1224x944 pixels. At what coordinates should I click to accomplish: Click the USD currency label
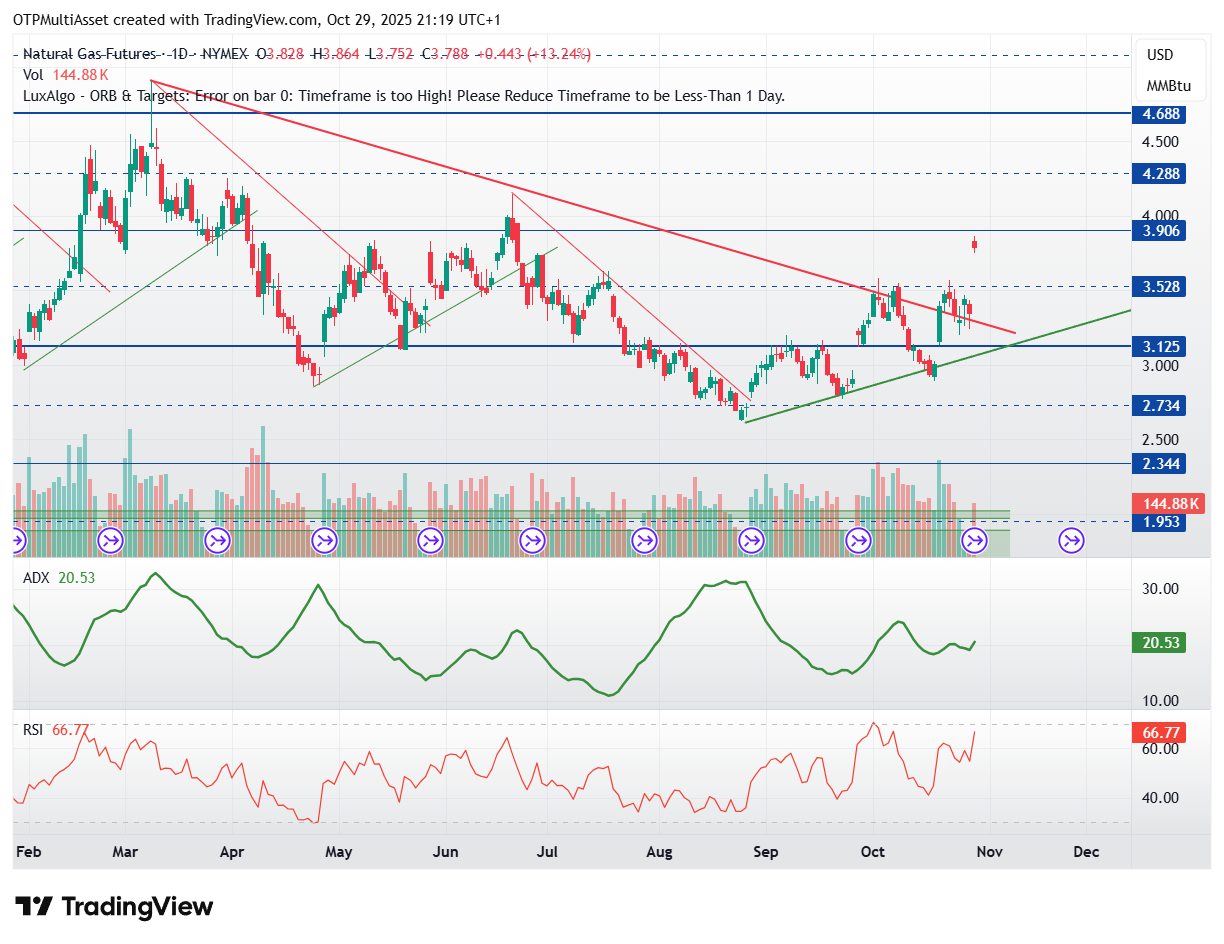(1160, 55)
